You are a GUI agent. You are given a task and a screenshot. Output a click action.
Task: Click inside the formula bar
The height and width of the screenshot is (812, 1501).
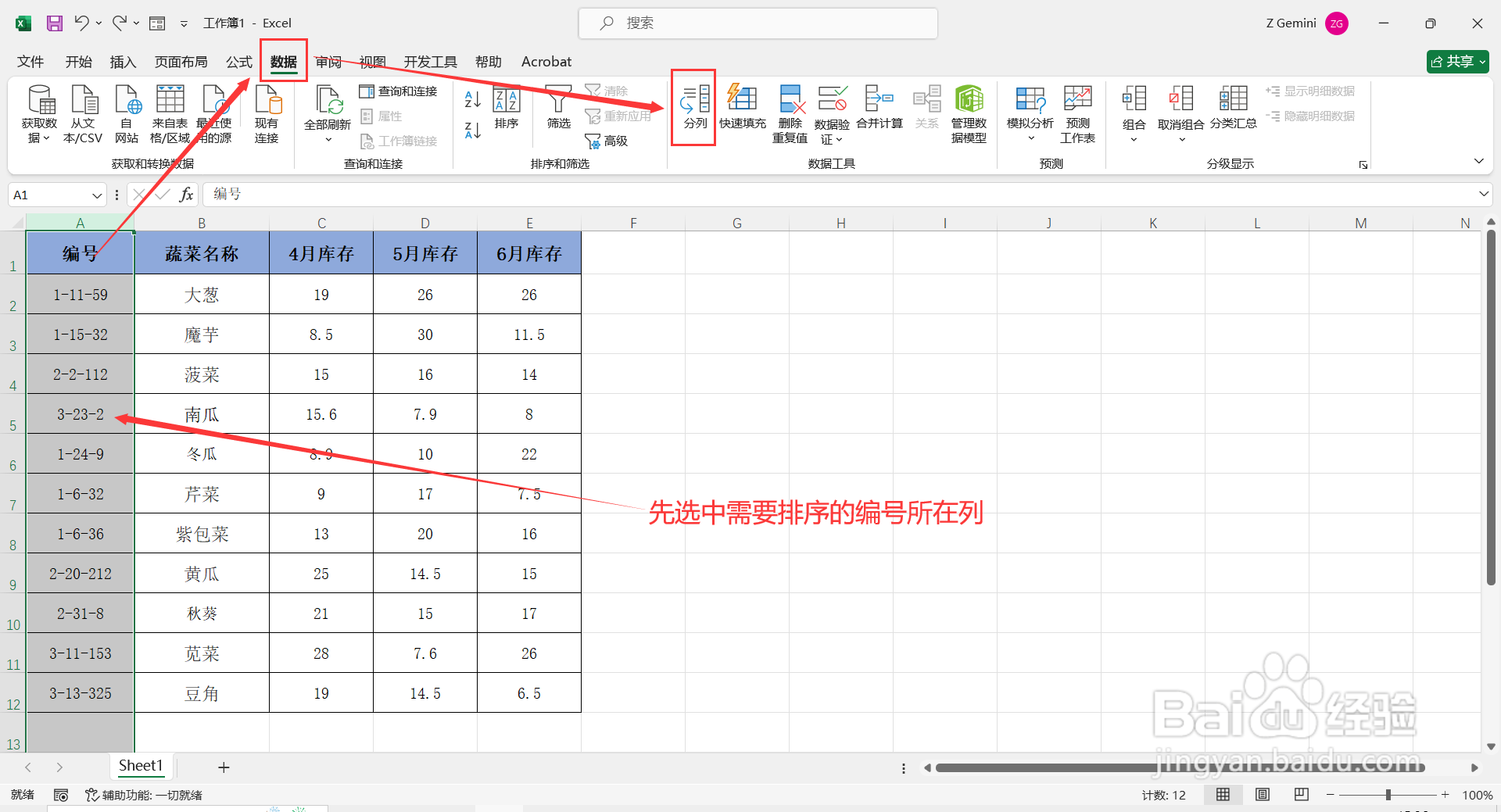pos(469,194)
